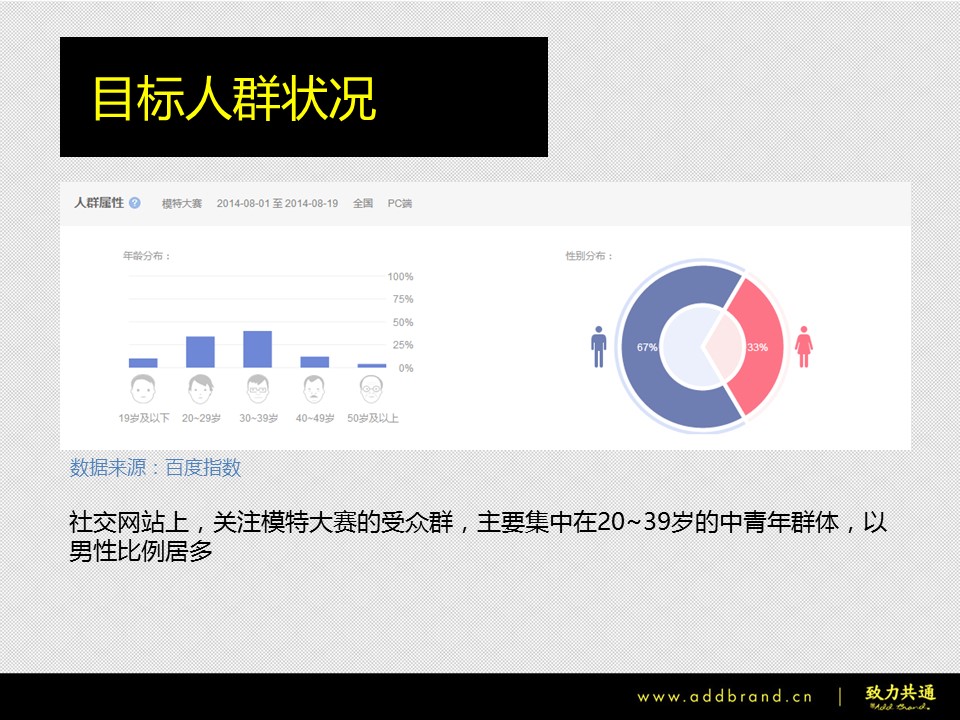Click the summary paragraph starting 社交网站上

(478, 536)
